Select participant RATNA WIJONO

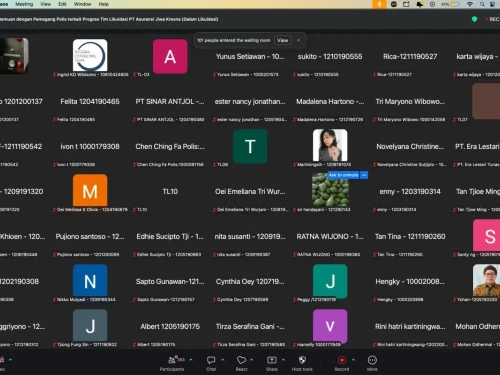tap(330, 237)
